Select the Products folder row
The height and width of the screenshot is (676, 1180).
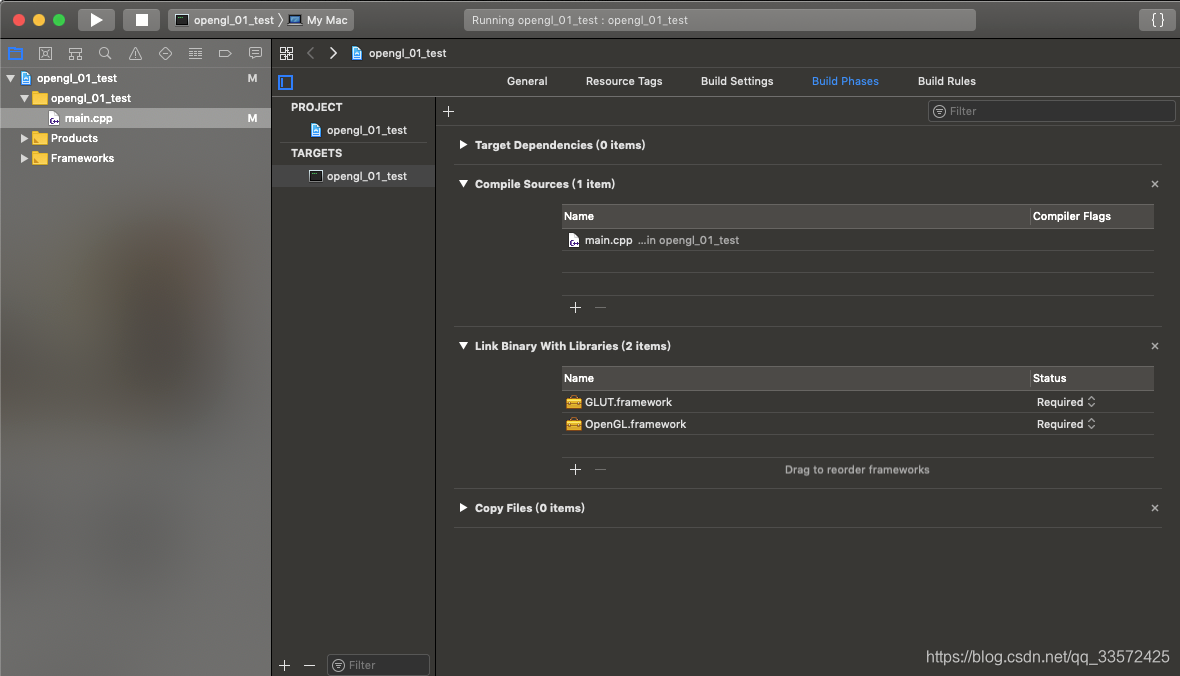point(135,139)
